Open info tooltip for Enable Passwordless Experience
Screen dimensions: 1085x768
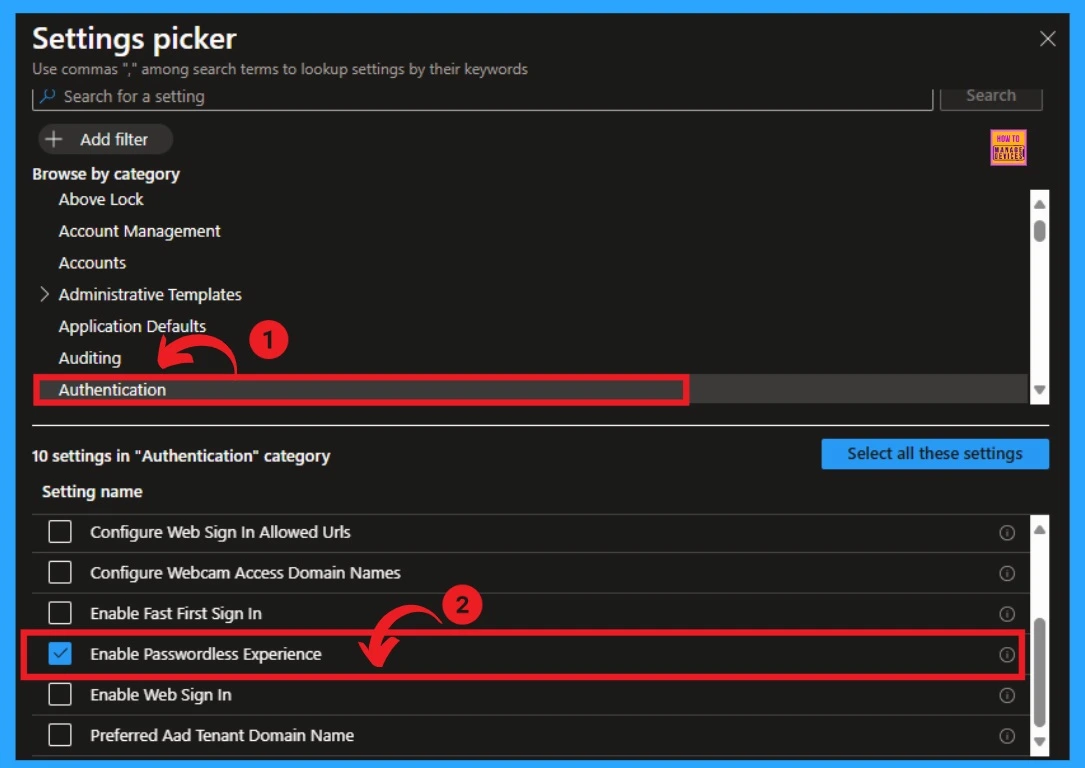pyautogui.click(x=1007, y=654)
